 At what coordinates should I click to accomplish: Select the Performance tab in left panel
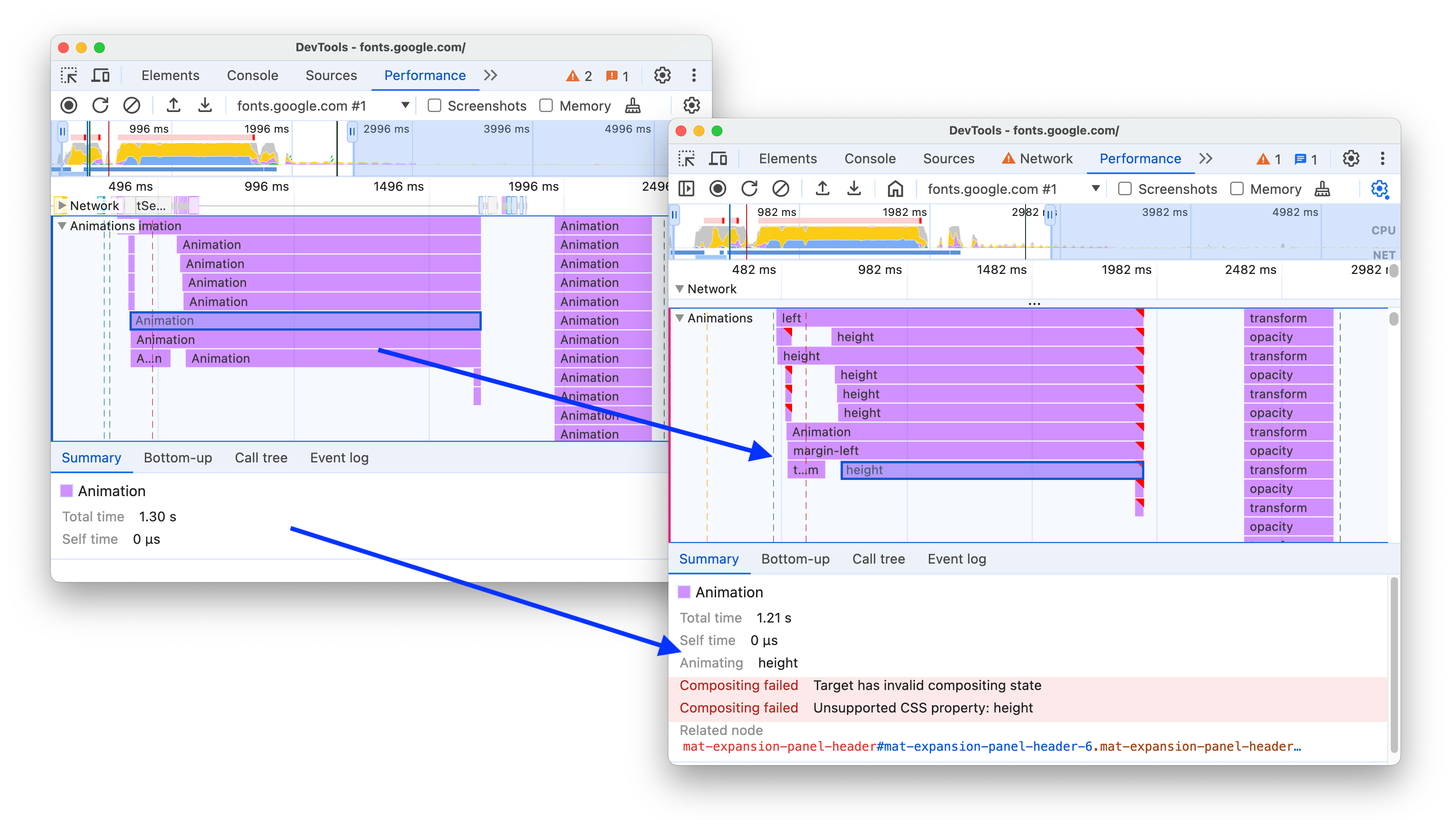click(x=425, y=75)
